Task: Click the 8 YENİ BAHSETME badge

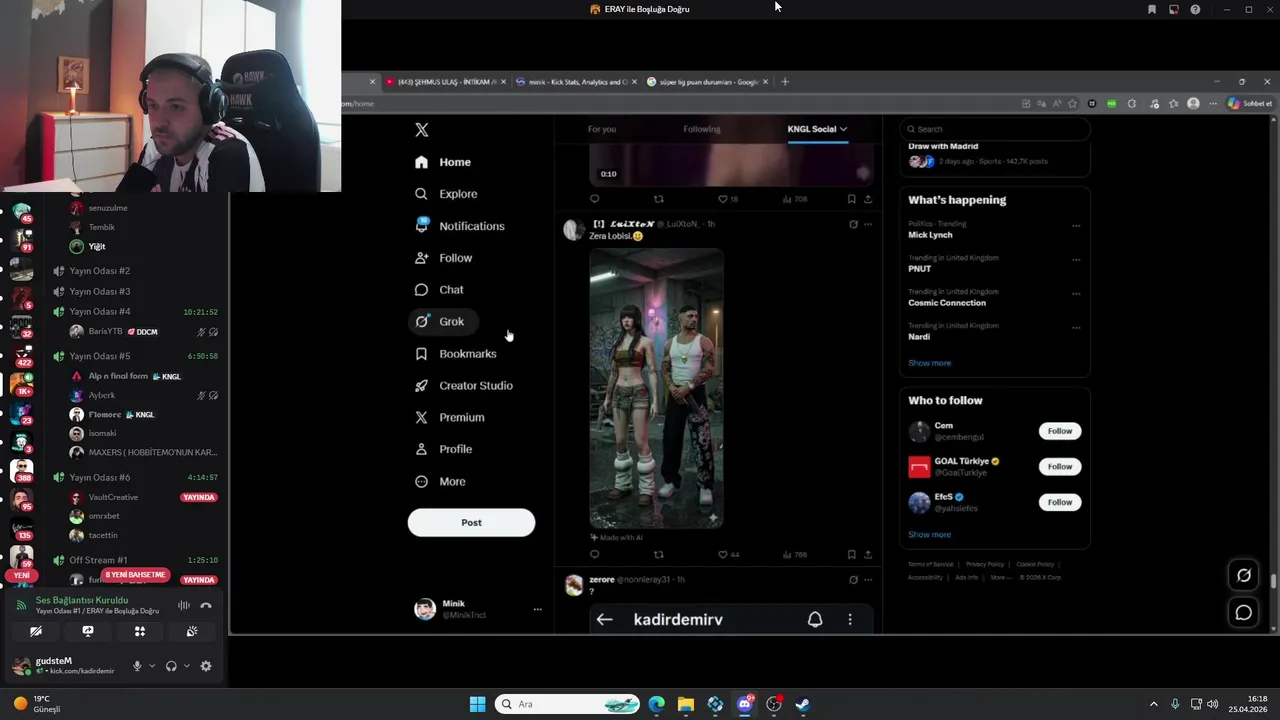Action: [x=136, y=575]
